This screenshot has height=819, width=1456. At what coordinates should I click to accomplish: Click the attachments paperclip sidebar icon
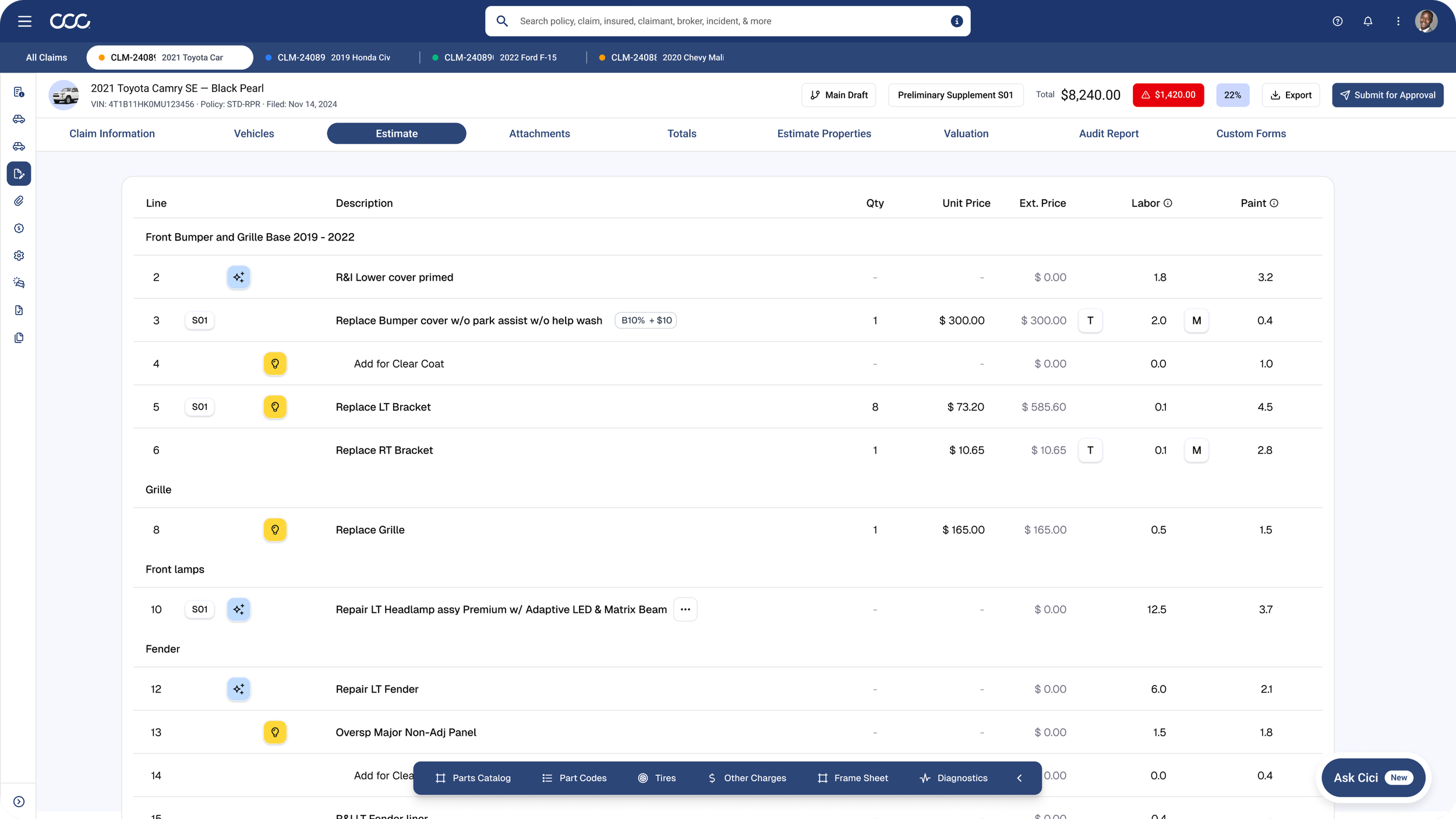pyautogui.click(x=19, y=201)
